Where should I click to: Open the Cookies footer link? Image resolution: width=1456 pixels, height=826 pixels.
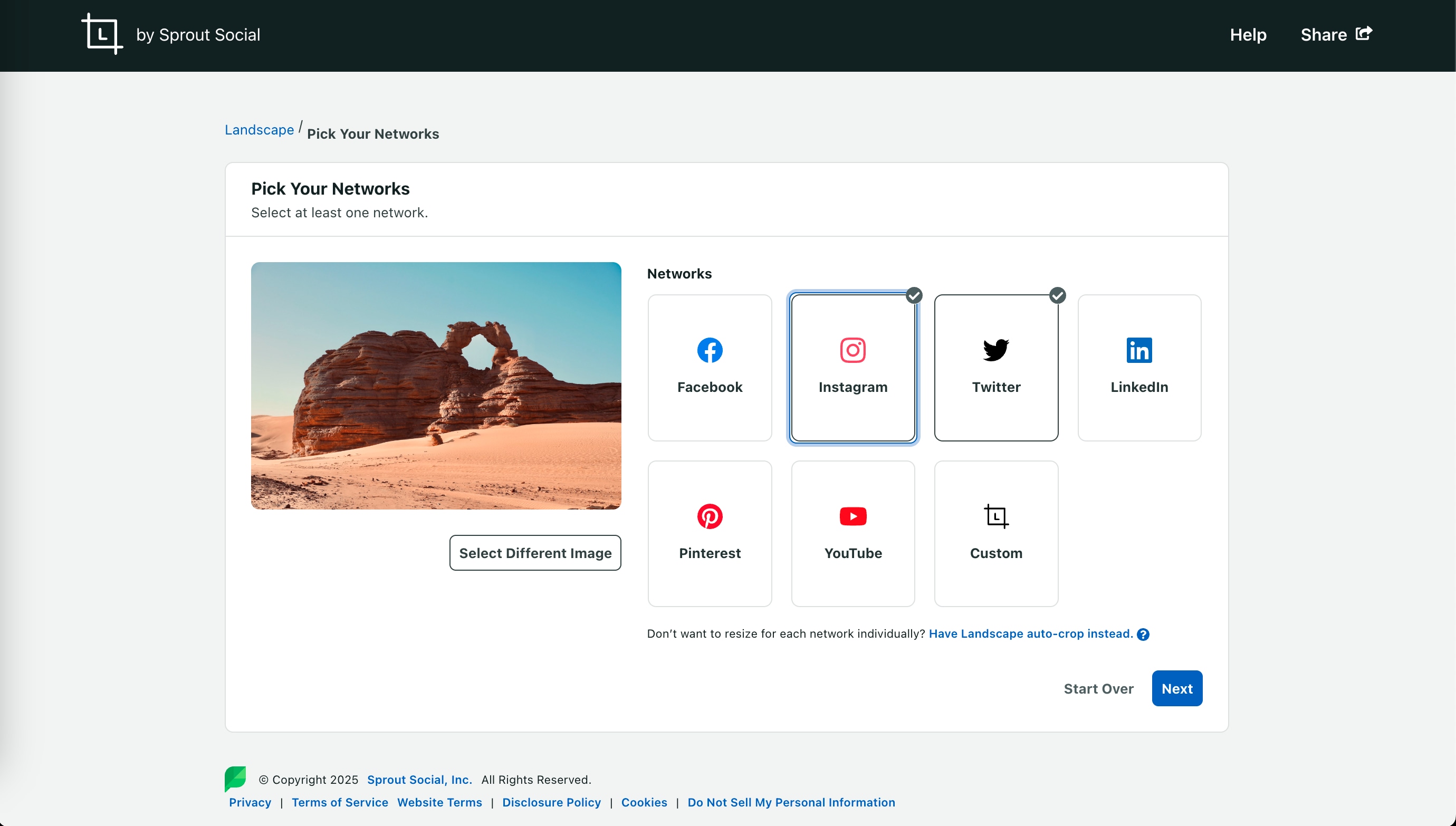click(644, 802)
